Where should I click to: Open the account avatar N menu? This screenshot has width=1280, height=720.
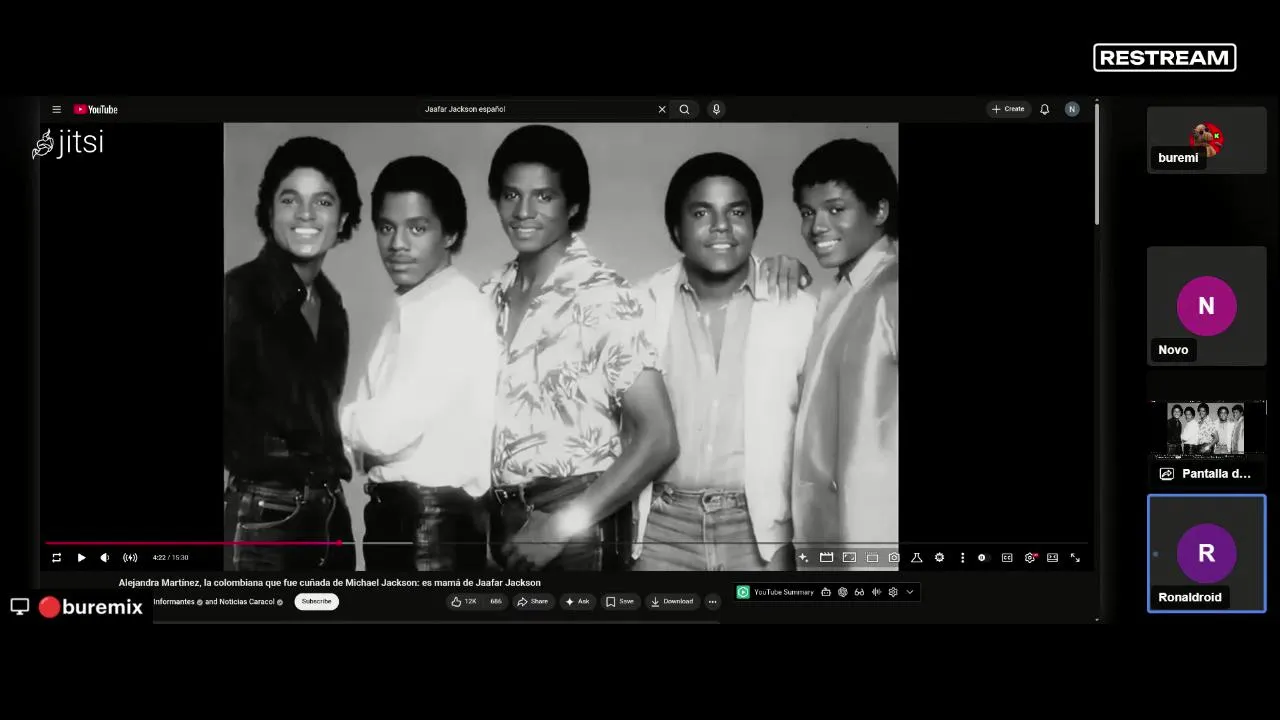tap(1072, 109)
